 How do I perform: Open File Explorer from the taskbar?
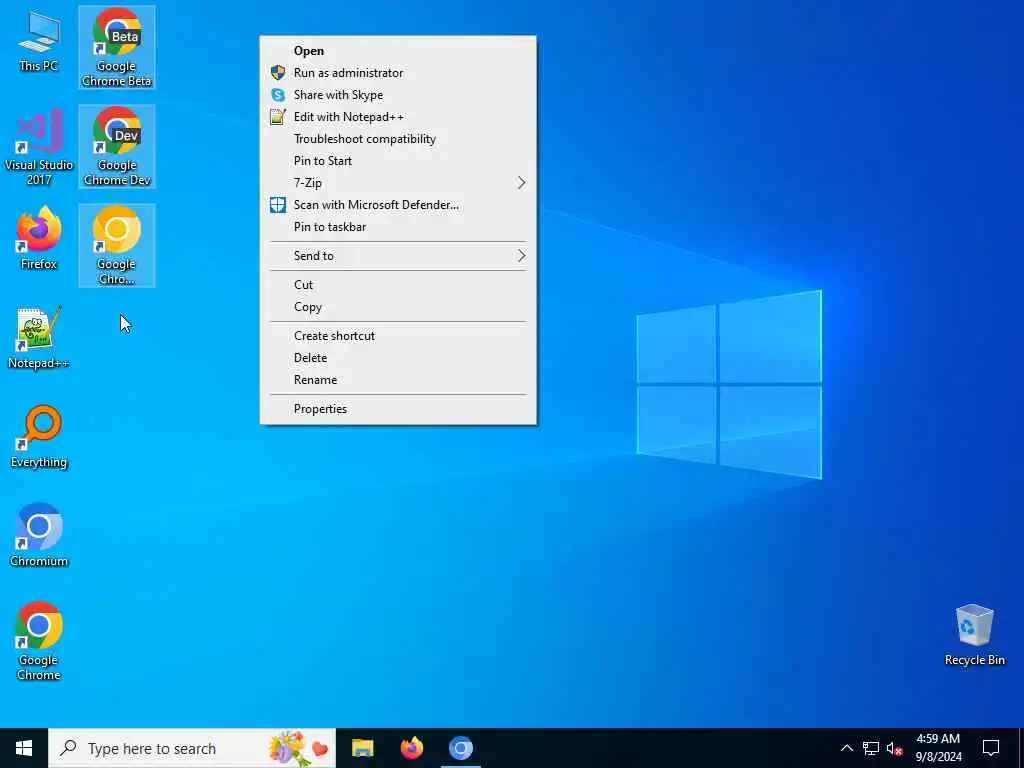tap(362, 748)
